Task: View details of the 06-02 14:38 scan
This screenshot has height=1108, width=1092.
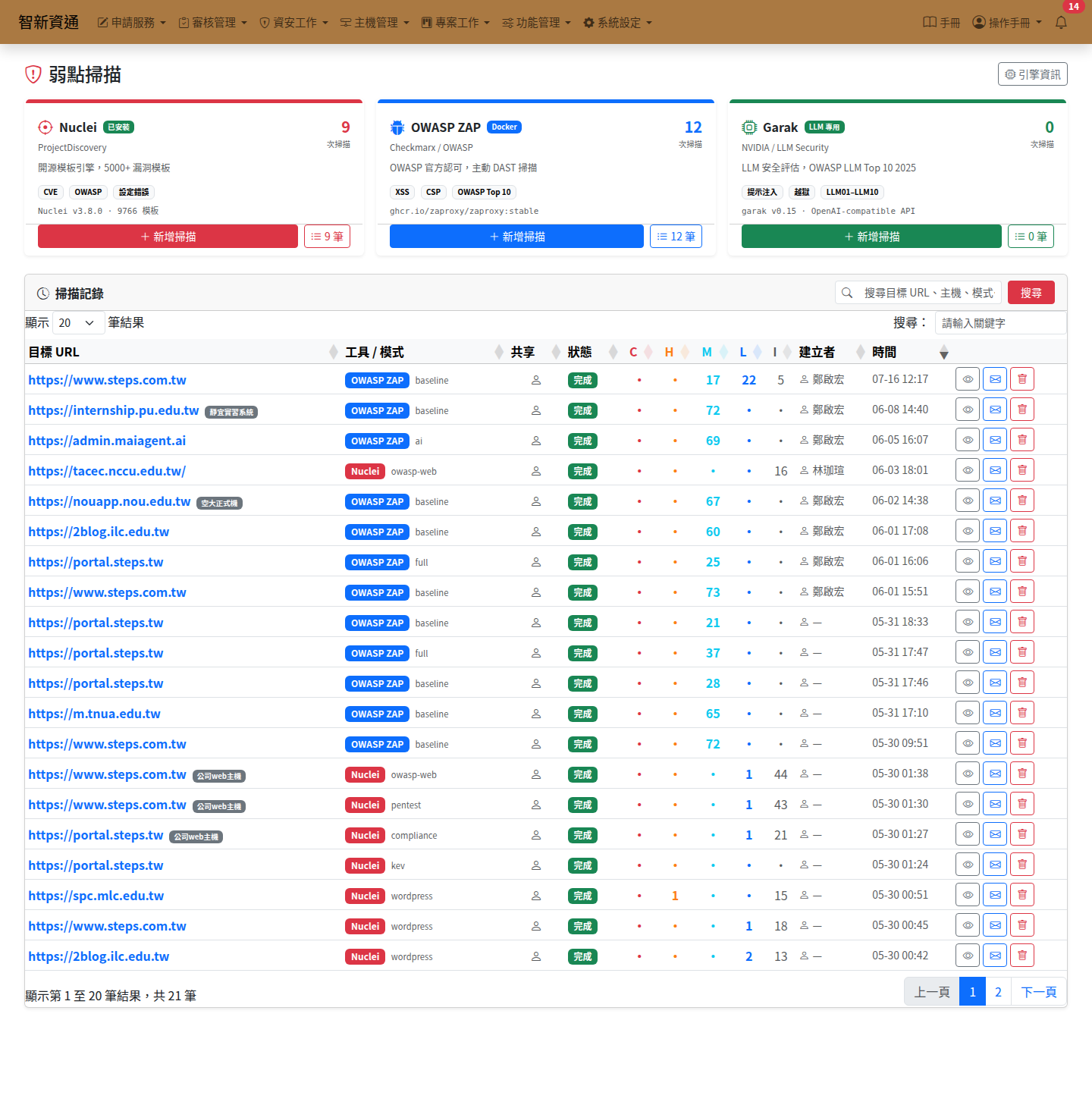Action: click(968, 501)
